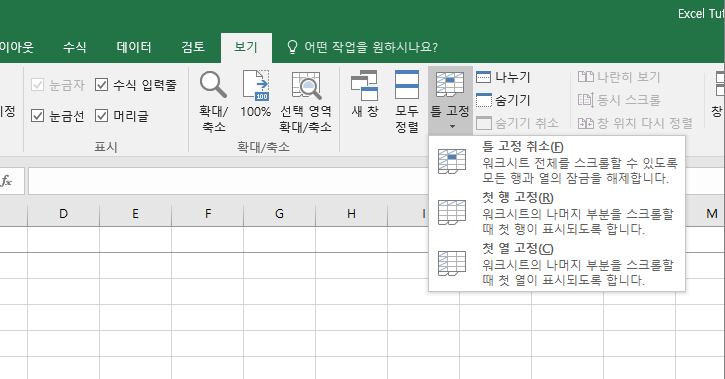The width and height of the screenshot is (725, 379).
Task: Select column D header
Action: coord(63,214)
